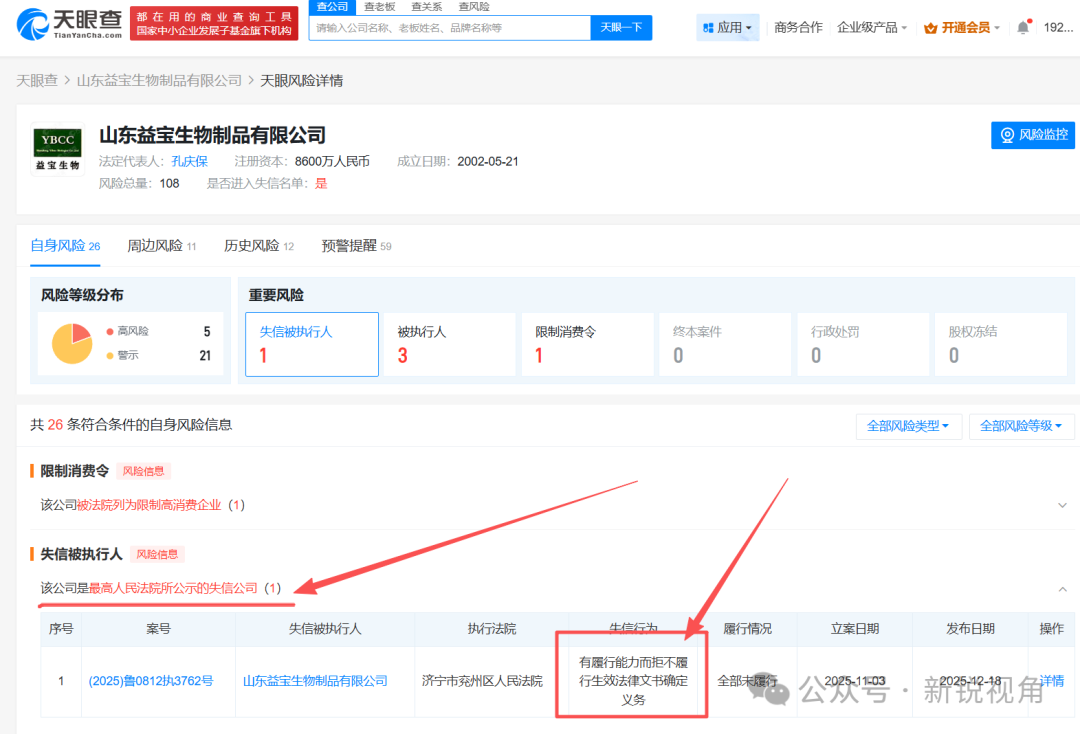The height and width of the screenshot is (734, 1080).
Task: Open case number (2025)鲁0812执3762号 link
Action: 151,681
